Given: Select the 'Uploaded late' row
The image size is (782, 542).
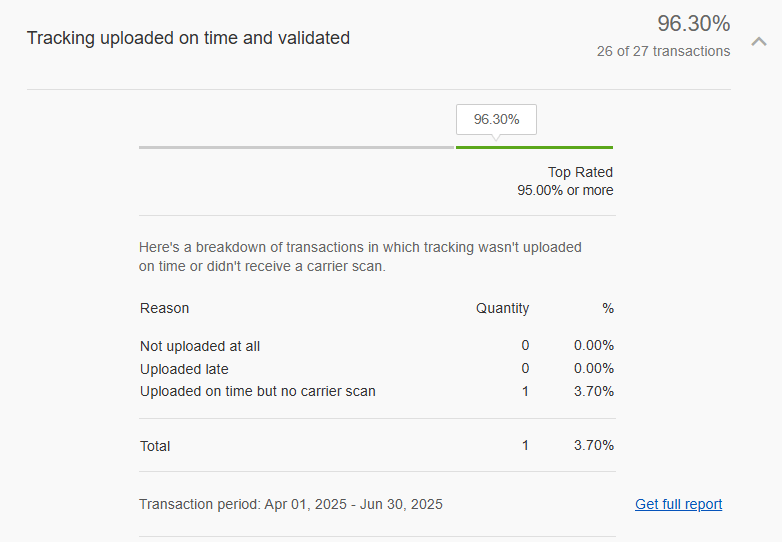Looking at the screenshot, I should coord(184,369).
